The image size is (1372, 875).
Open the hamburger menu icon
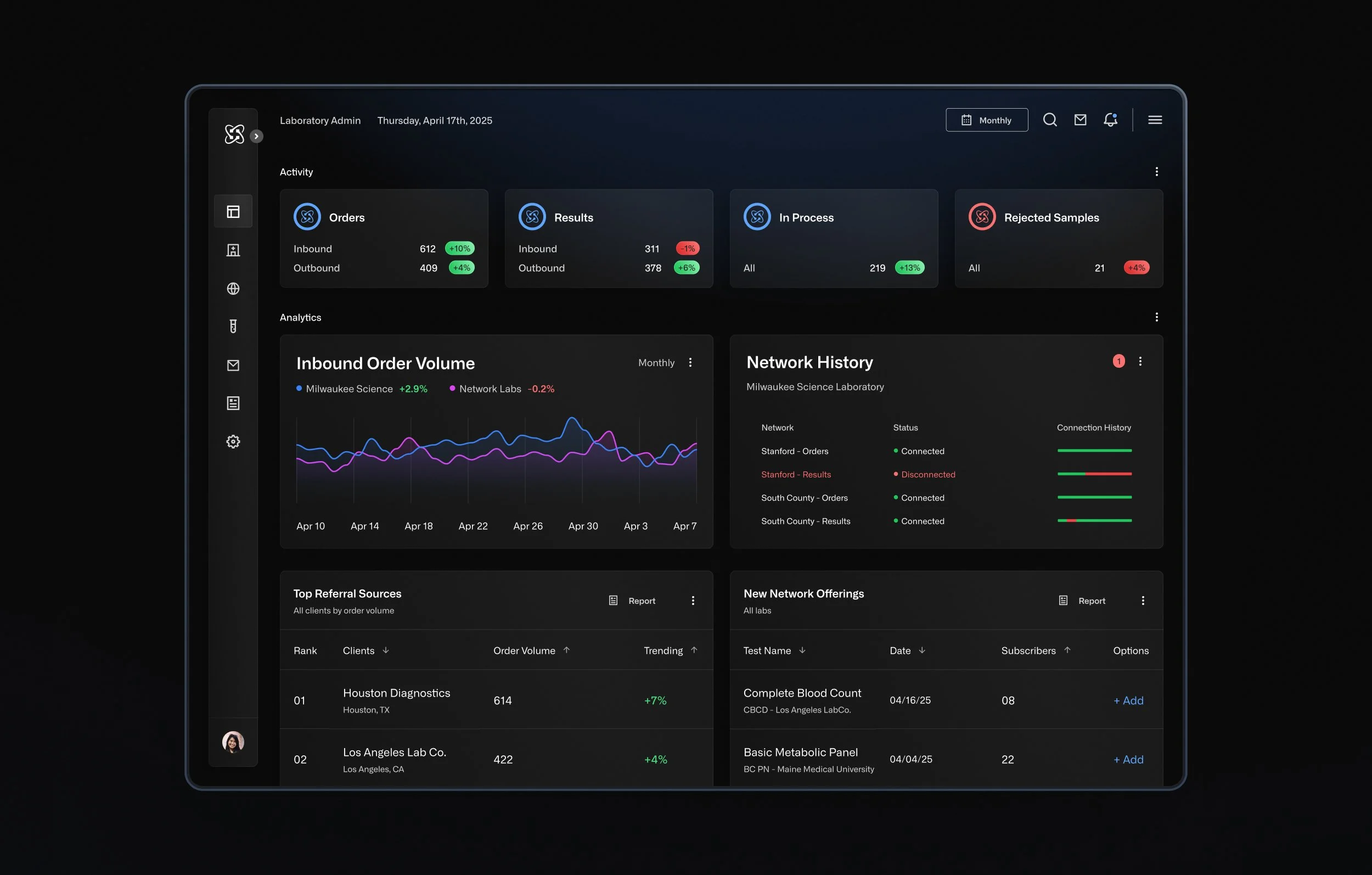coord(1154,120)
